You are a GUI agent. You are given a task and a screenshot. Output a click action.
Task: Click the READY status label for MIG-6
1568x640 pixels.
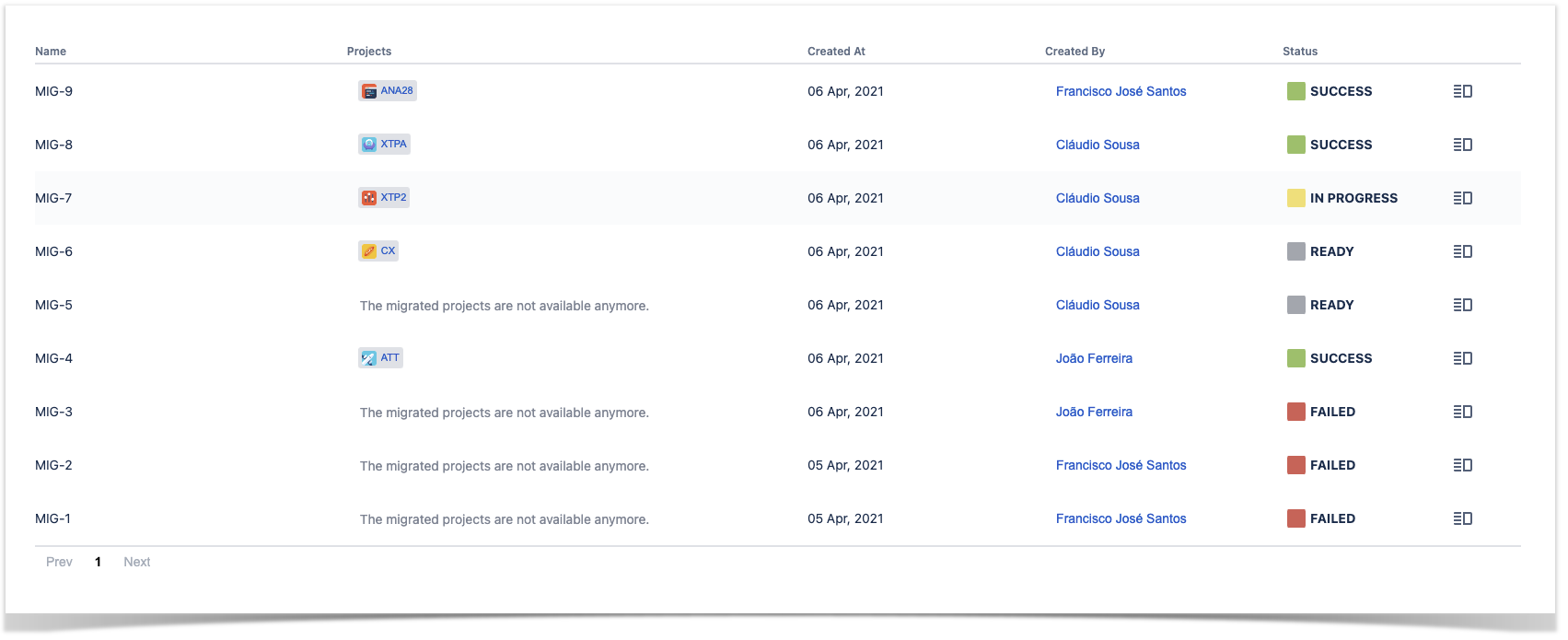click(1331, 251)
